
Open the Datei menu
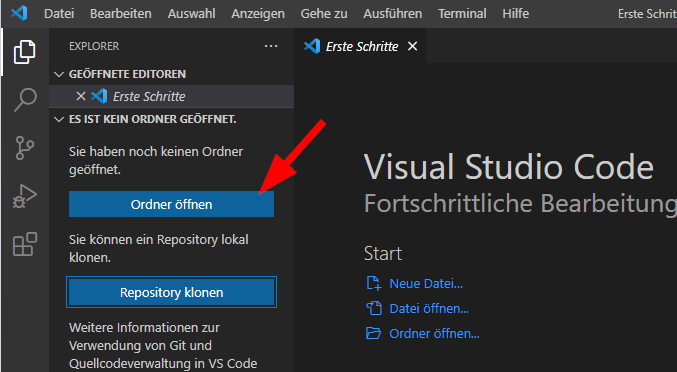[x=59, y=14]
